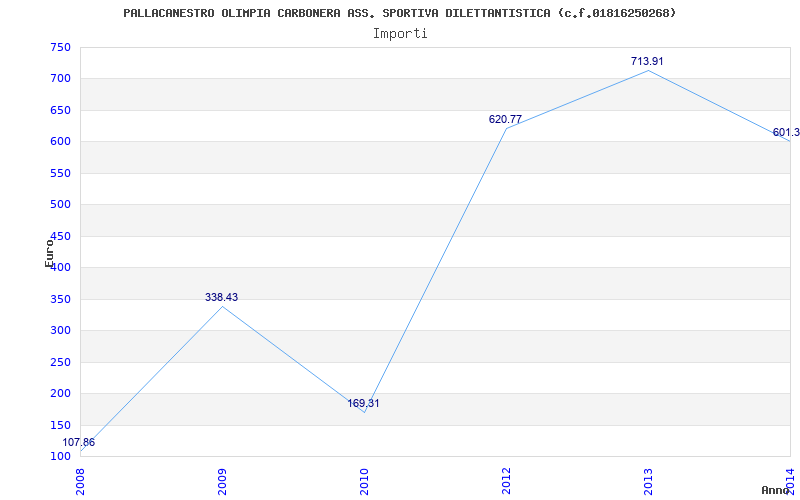The image size is (800, 500).
Task: Click the 500 y-axis tick label
Action: [x=60, y=205]
